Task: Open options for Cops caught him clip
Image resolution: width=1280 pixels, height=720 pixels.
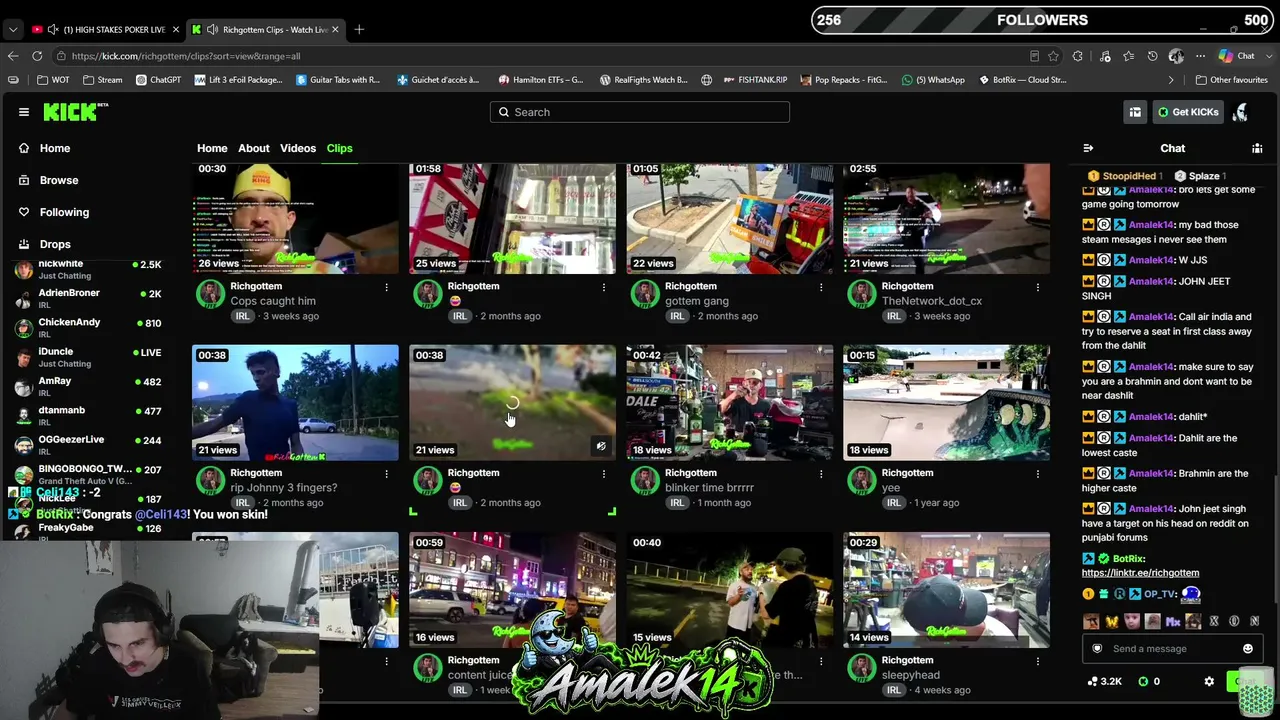Action: coord(386,287)
